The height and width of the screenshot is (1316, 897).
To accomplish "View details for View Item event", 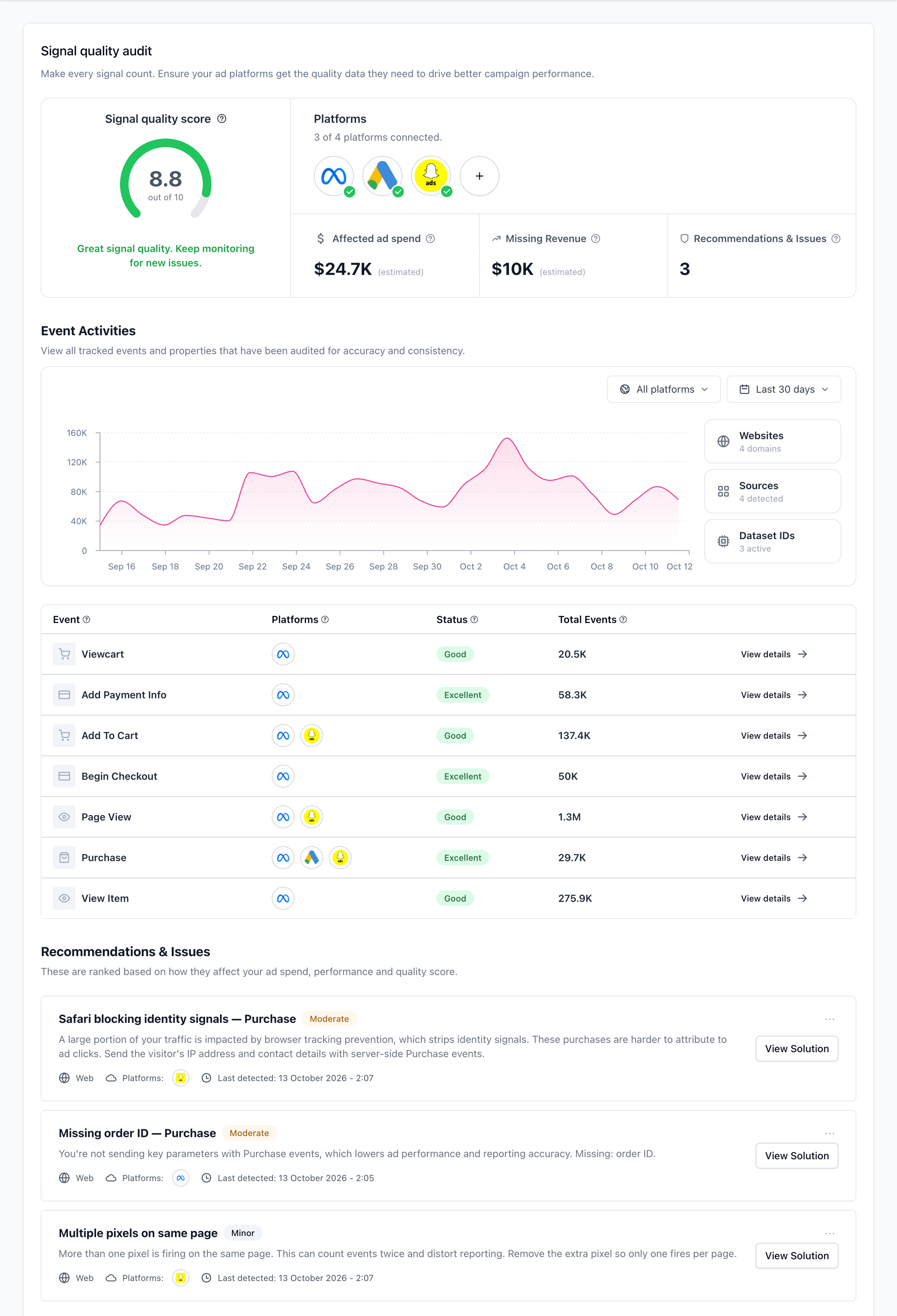I will [773, 899].
